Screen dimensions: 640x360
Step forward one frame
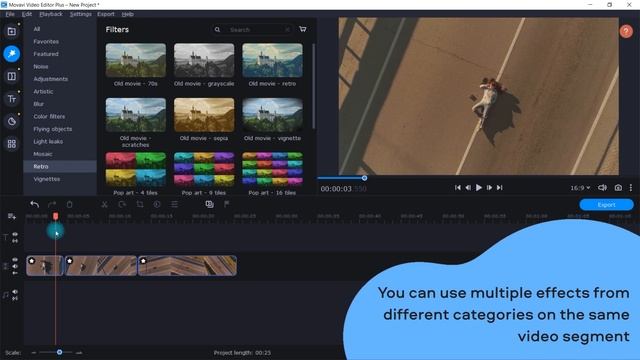pos(489,188)
